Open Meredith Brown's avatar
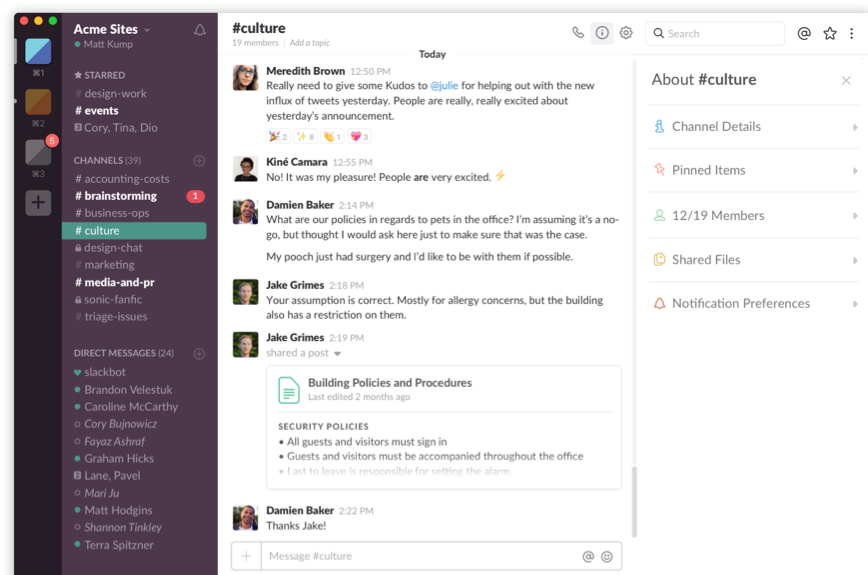868x575 pixels. [245, 77]
